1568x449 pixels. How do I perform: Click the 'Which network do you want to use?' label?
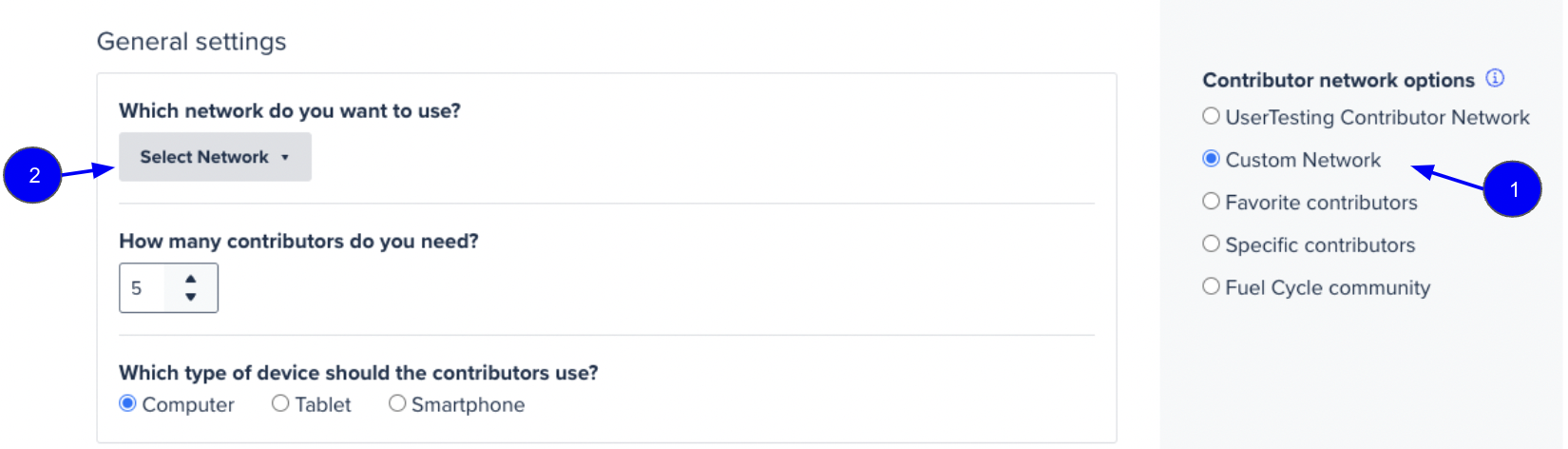pos(290,110)
